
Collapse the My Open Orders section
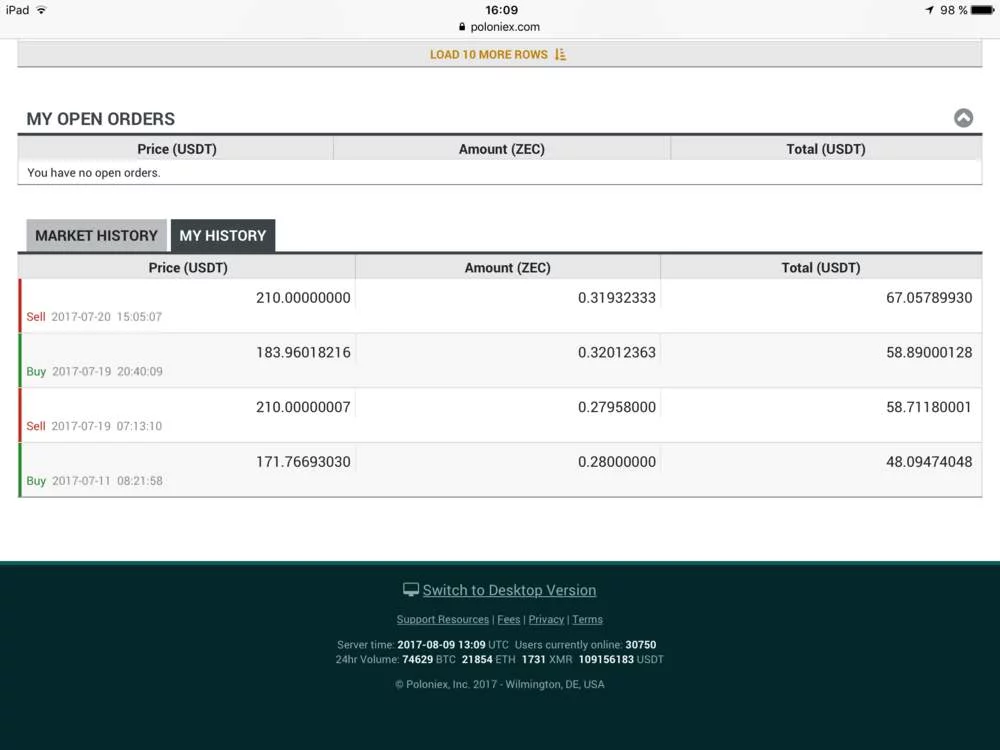[963, 118]
